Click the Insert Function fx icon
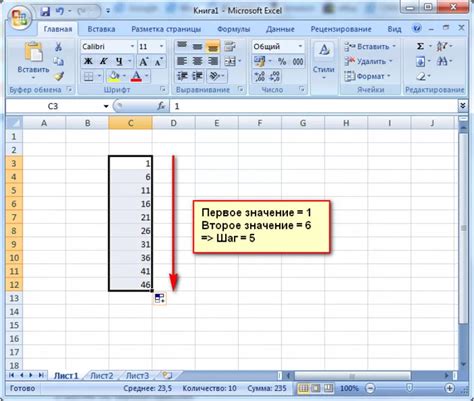474x401 pixels. (x=161, y=106)
